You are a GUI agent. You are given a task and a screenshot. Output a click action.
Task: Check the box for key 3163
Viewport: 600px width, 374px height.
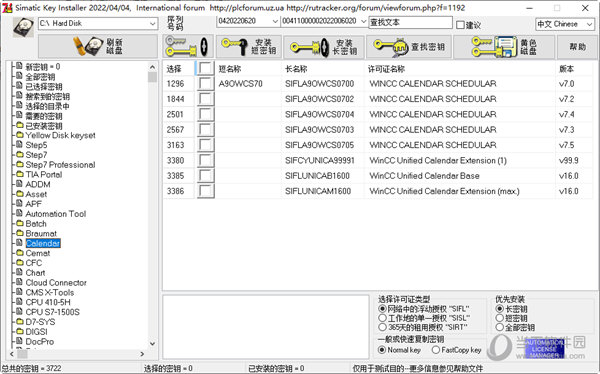pyautogui.click(x=205, y=145)
